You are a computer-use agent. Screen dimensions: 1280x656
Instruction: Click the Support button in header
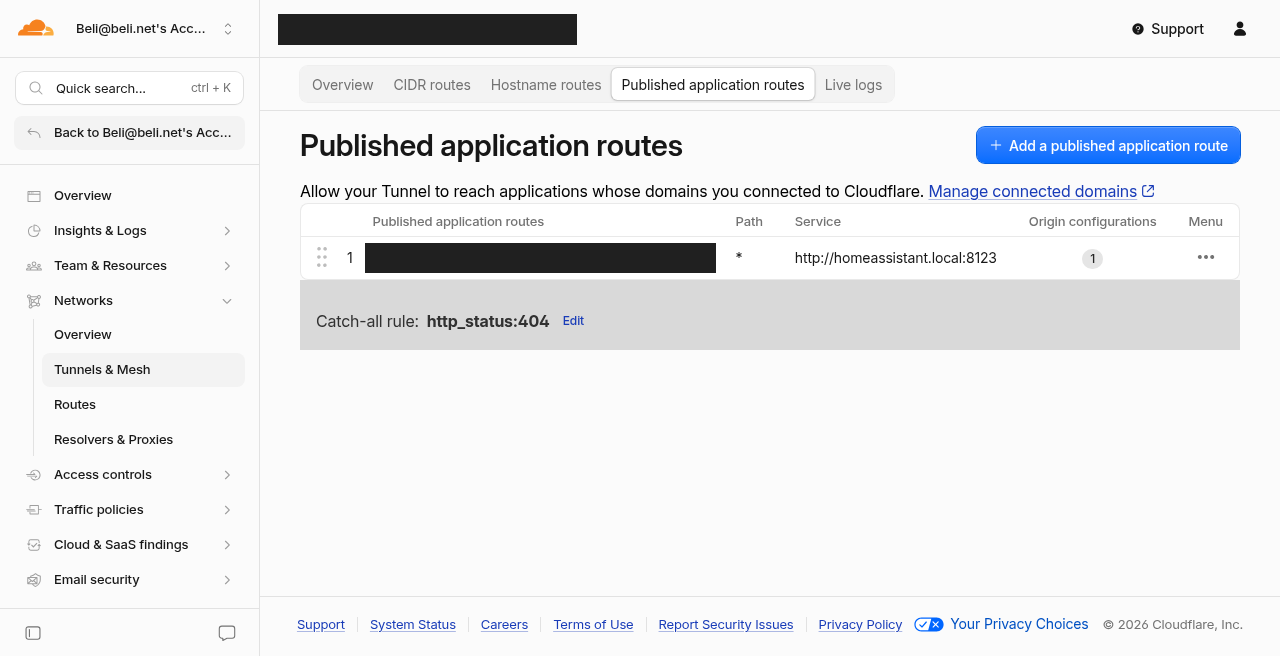coord(1168,29)
